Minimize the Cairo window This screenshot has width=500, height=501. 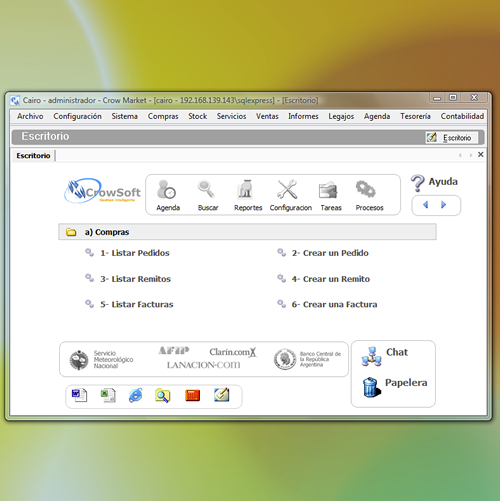click(437, 98)
